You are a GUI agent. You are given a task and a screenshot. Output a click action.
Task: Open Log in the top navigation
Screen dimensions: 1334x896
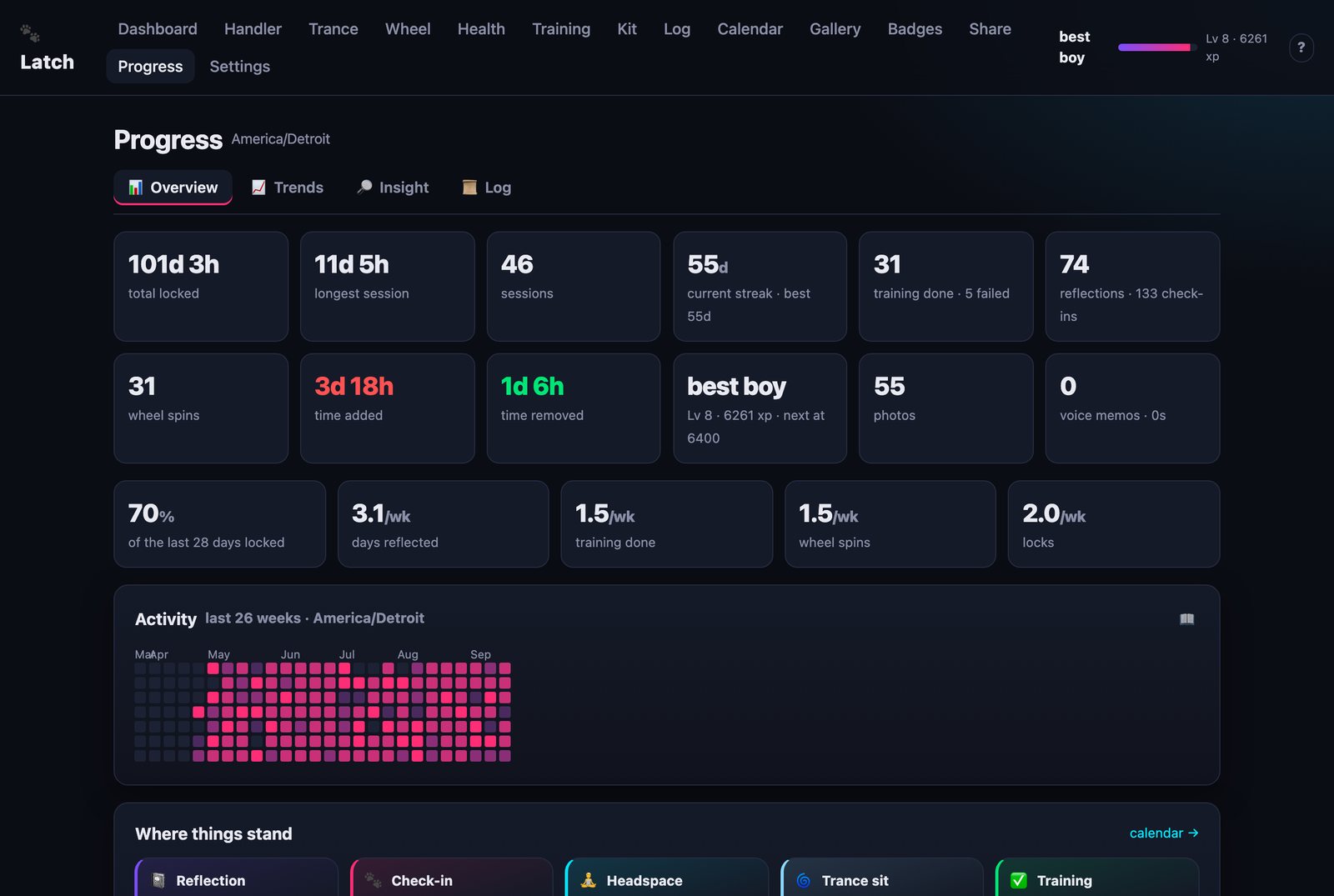tap(677, 29)
